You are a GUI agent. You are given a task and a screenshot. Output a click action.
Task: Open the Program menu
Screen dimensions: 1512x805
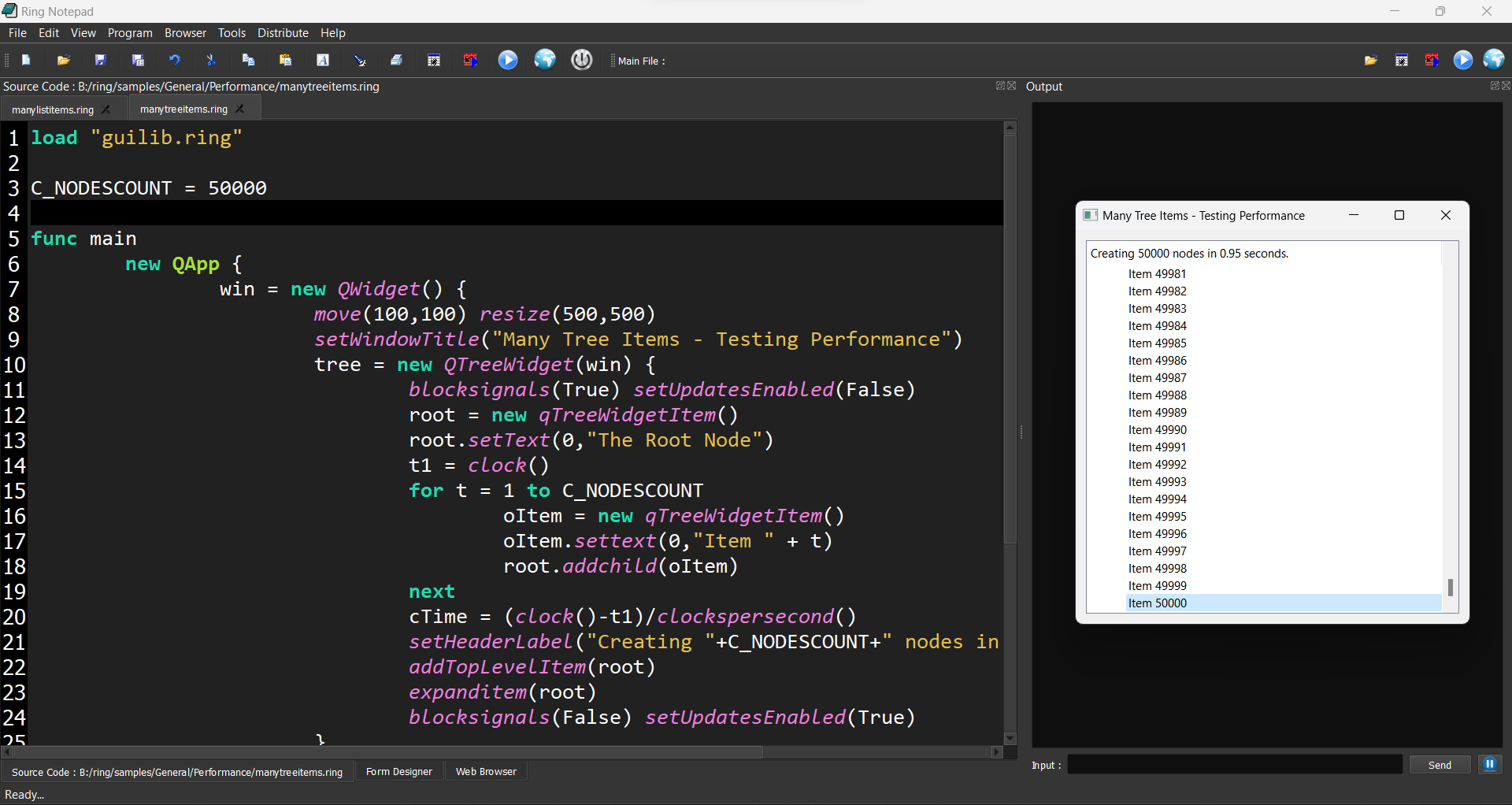pos(130,33)
